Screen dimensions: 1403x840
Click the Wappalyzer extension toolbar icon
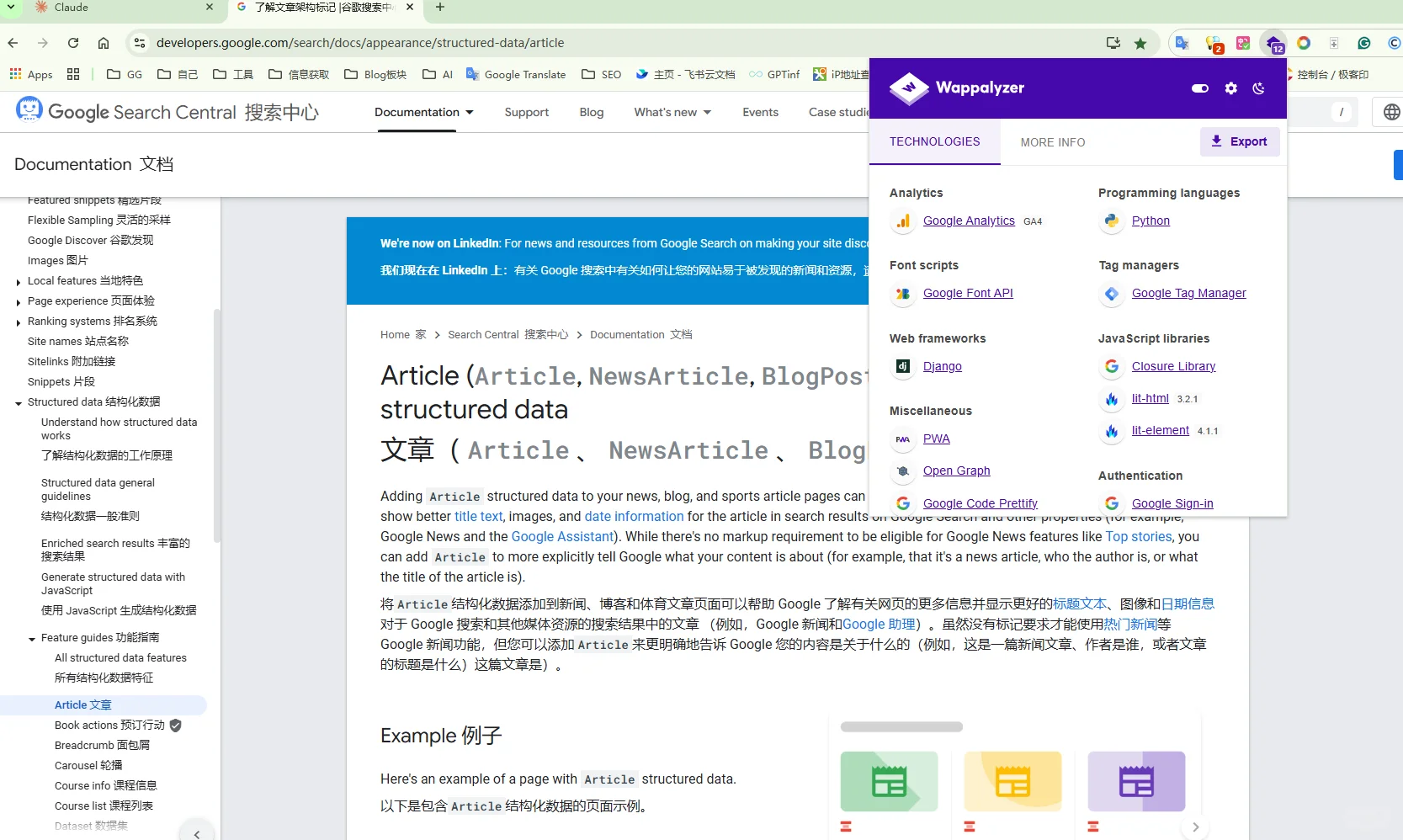pyautogui.click(x=1273, y=43)
